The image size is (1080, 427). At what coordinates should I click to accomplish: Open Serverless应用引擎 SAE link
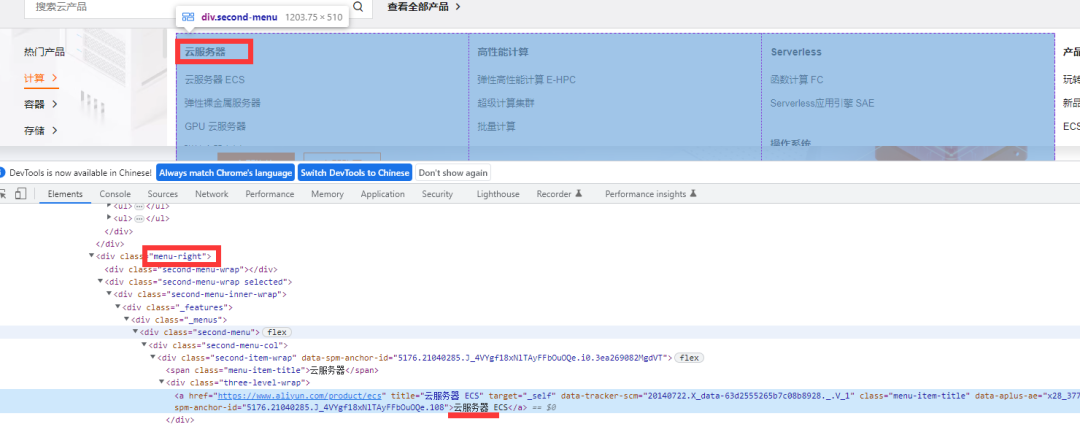click(822, 103)
